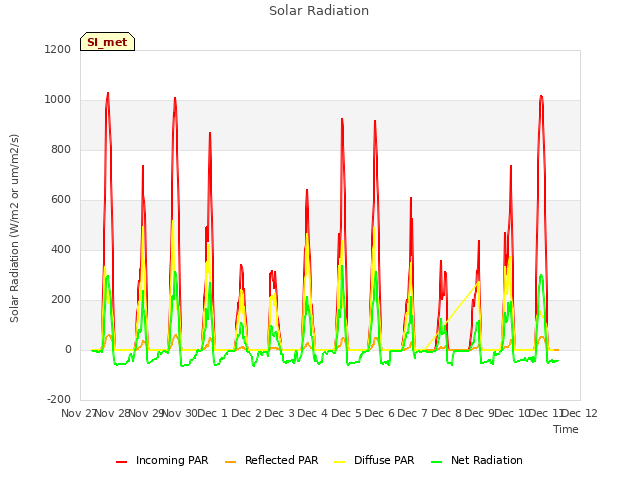
Task: Toggle the Incoming PAR legend entry
Action: click(x=162, y=460)
